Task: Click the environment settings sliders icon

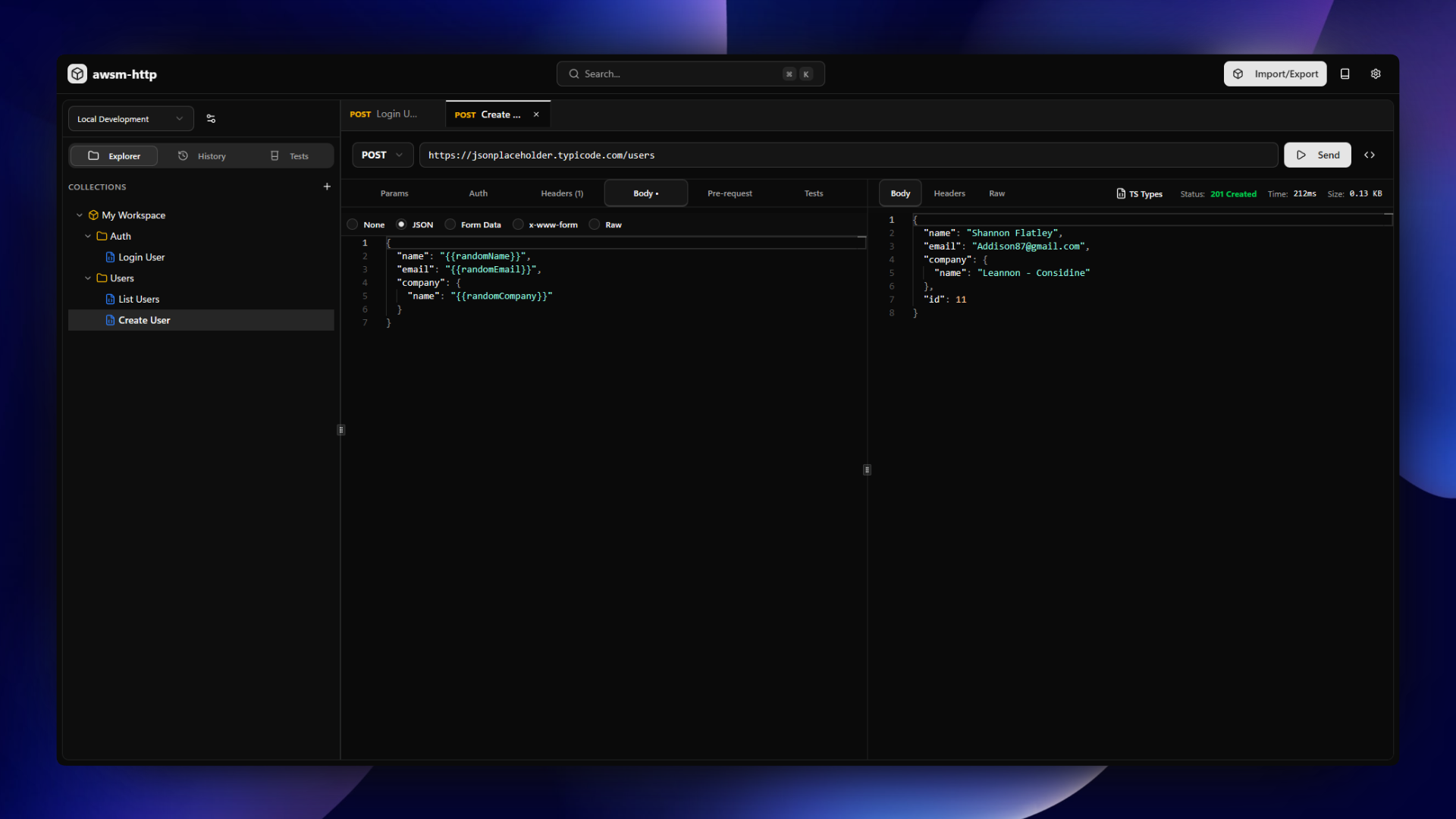Action: 211,119
